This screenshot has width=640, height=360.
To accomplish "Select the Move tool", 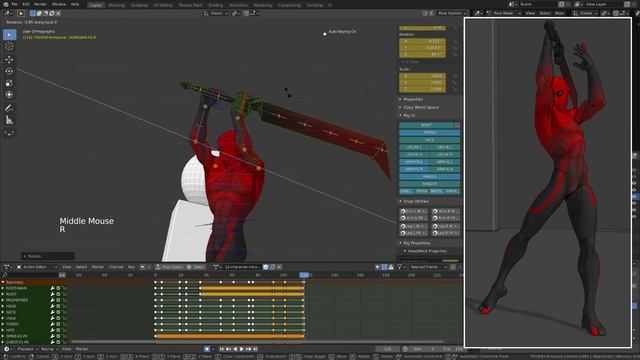I will pos(9,59).
